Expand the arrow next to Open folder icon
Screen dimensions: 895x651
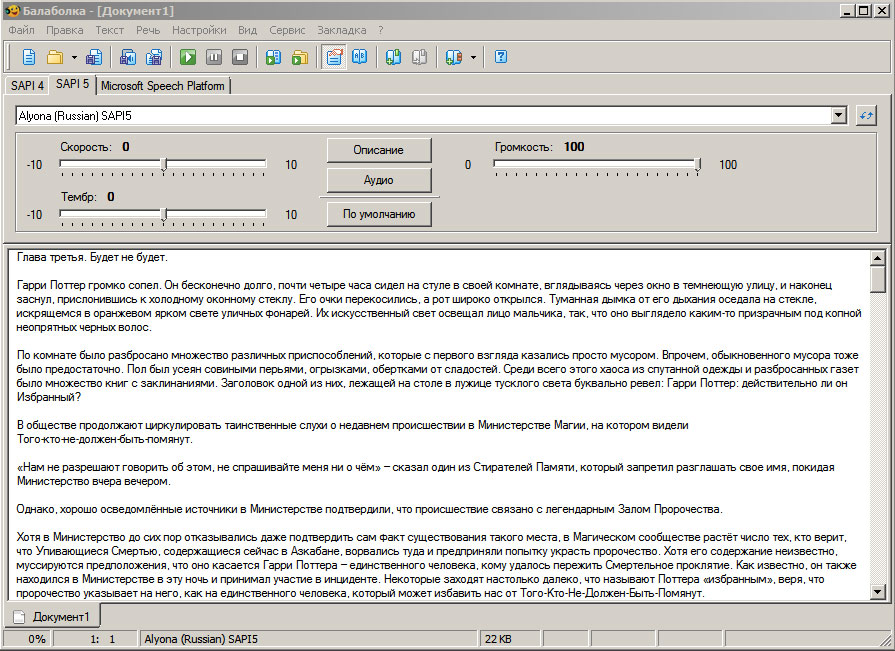[x=74, y=57]
